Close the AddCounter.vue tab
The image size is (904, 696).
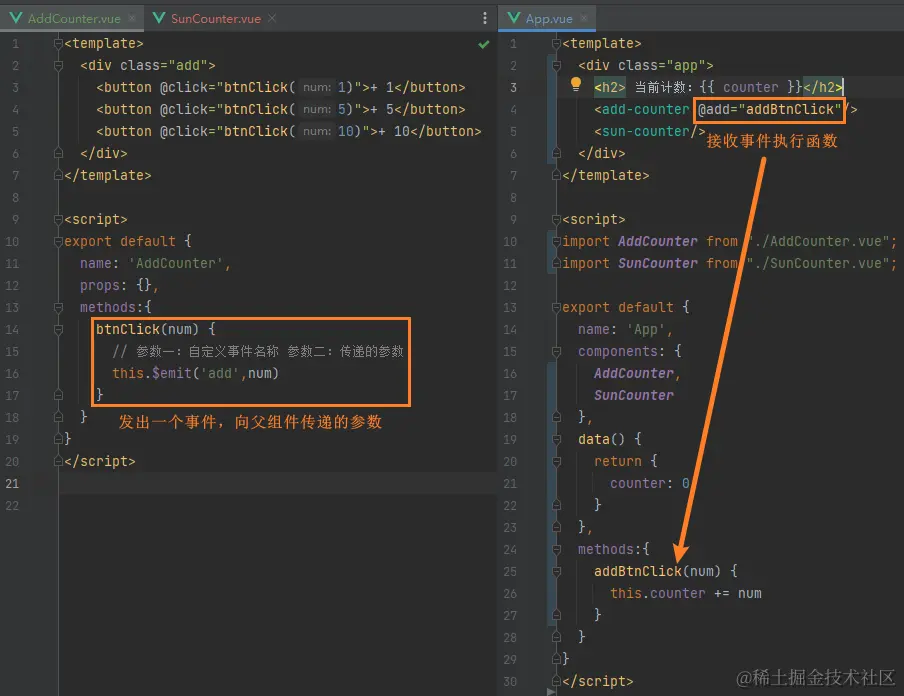point(132,18)
